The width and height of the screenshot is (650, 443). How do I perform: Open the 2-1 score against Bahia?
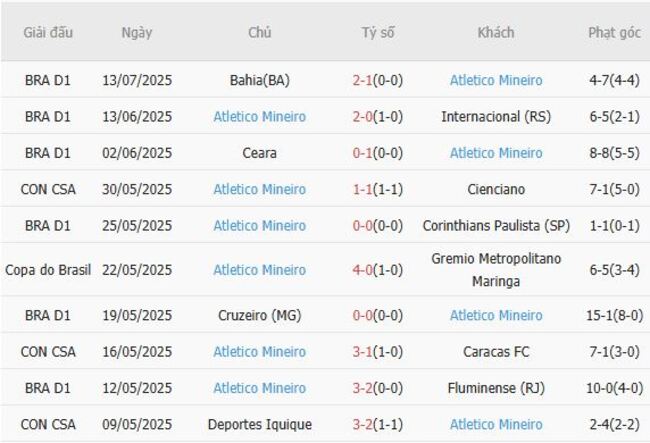point(362,80)
